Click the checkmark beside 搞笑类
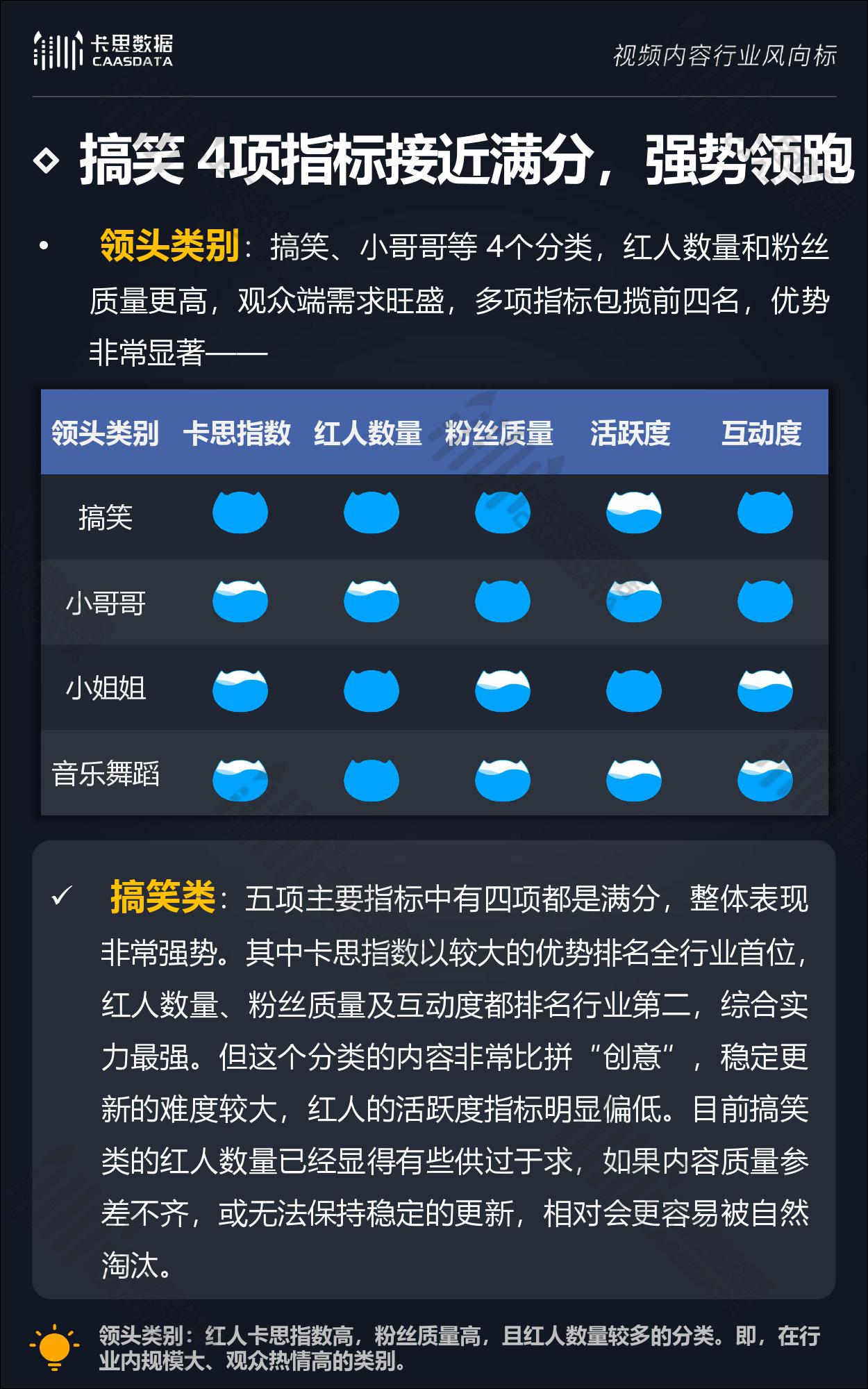Viewport: 868px width, 1389px height. (x=62, y=897)
